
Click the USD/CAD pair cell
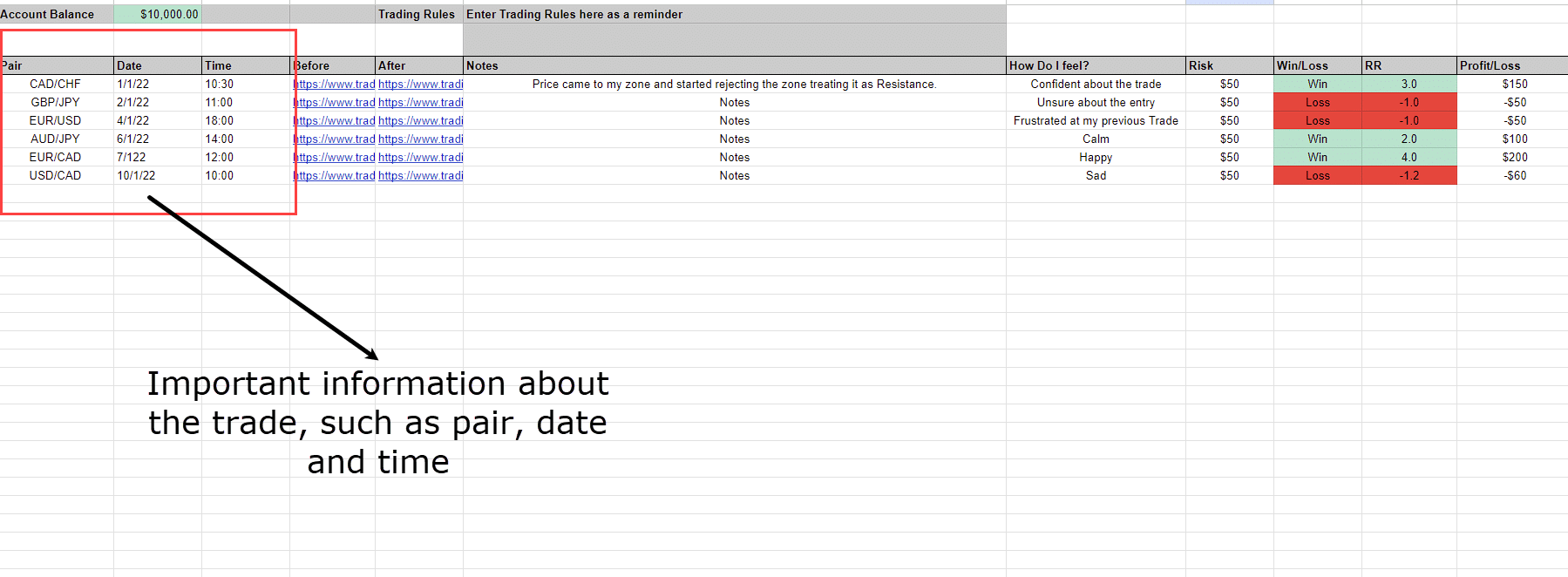(x=56, y=176)
